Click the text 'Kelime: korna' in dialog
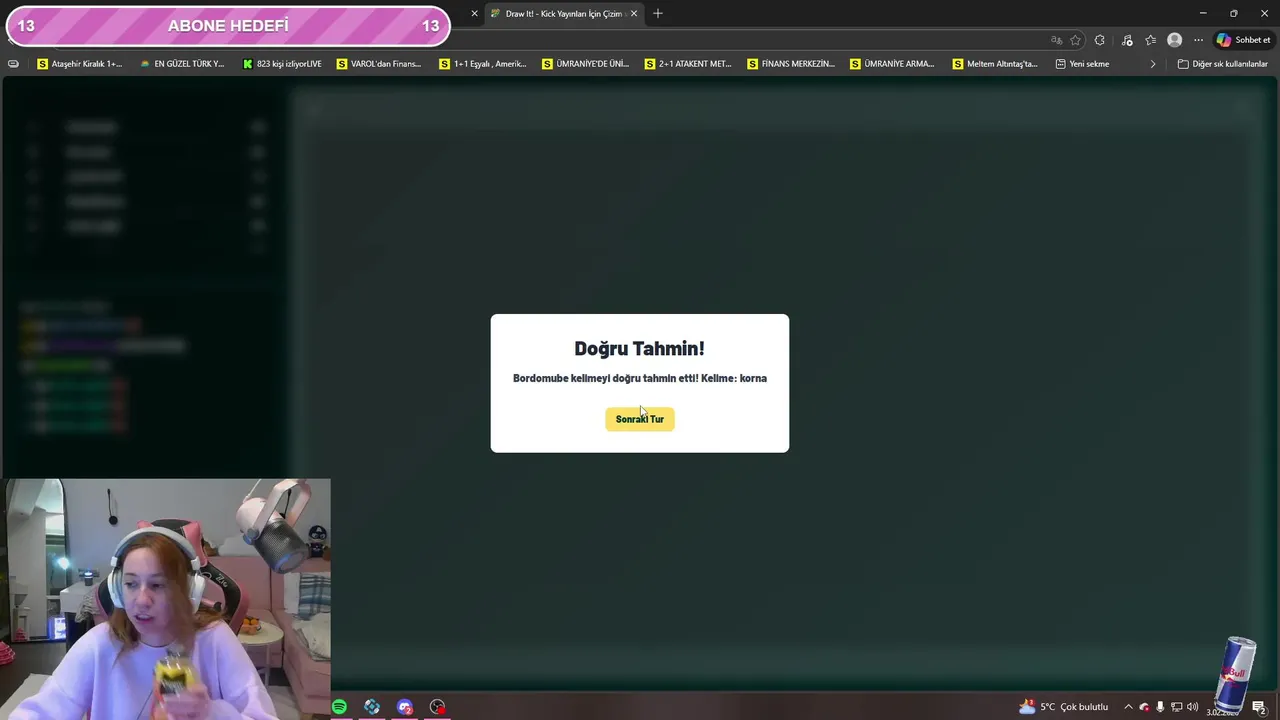 point(734,378)
